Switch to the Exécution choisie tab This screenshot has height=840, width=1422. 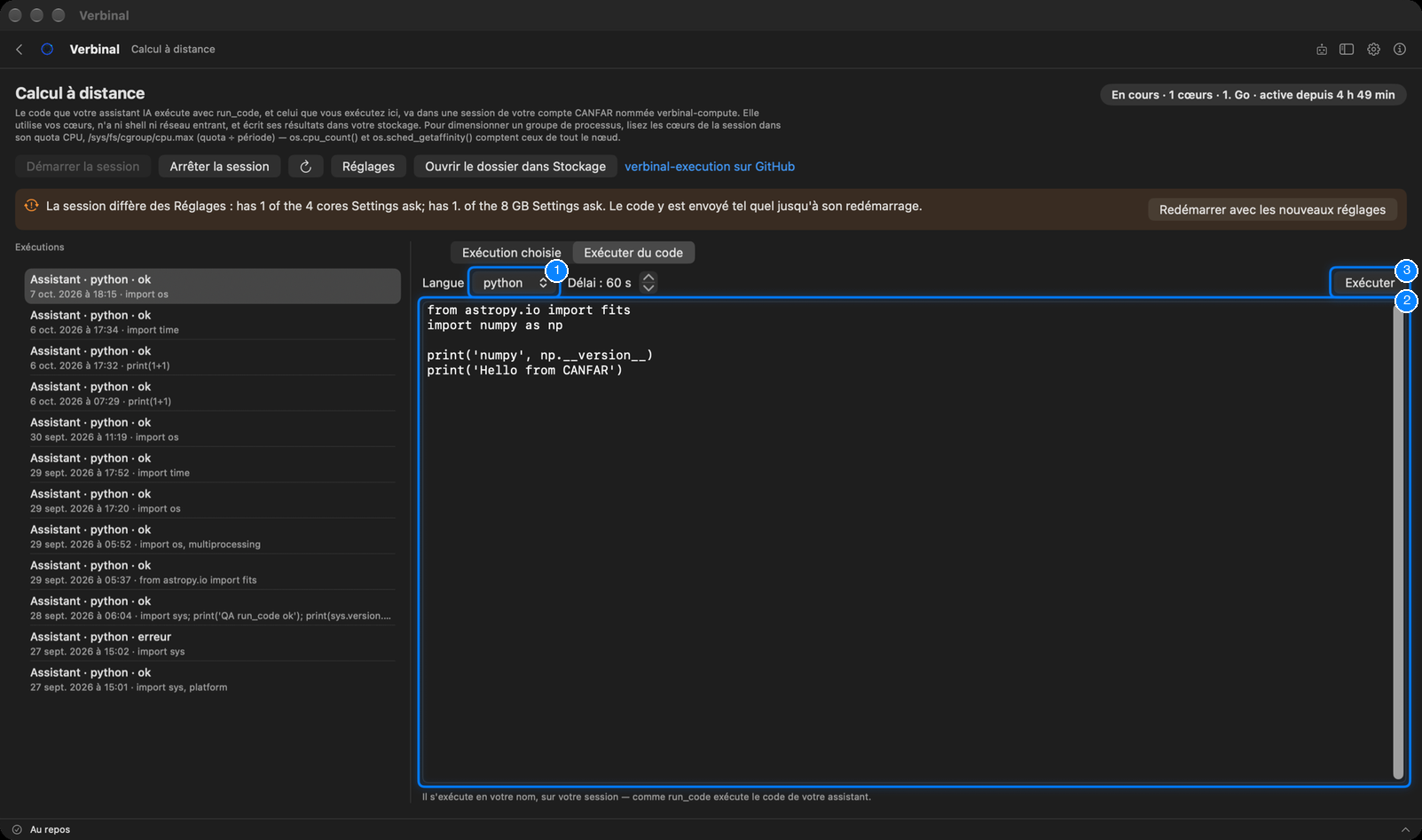click(x=512, y=253)
